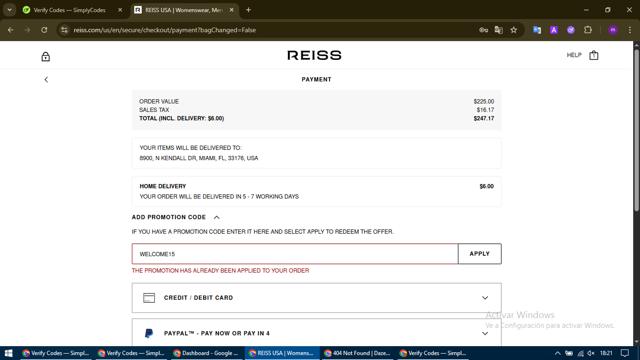The image size is (640, 360).
Task: Open volume control in system tray
Action: (x=591, y=353)
